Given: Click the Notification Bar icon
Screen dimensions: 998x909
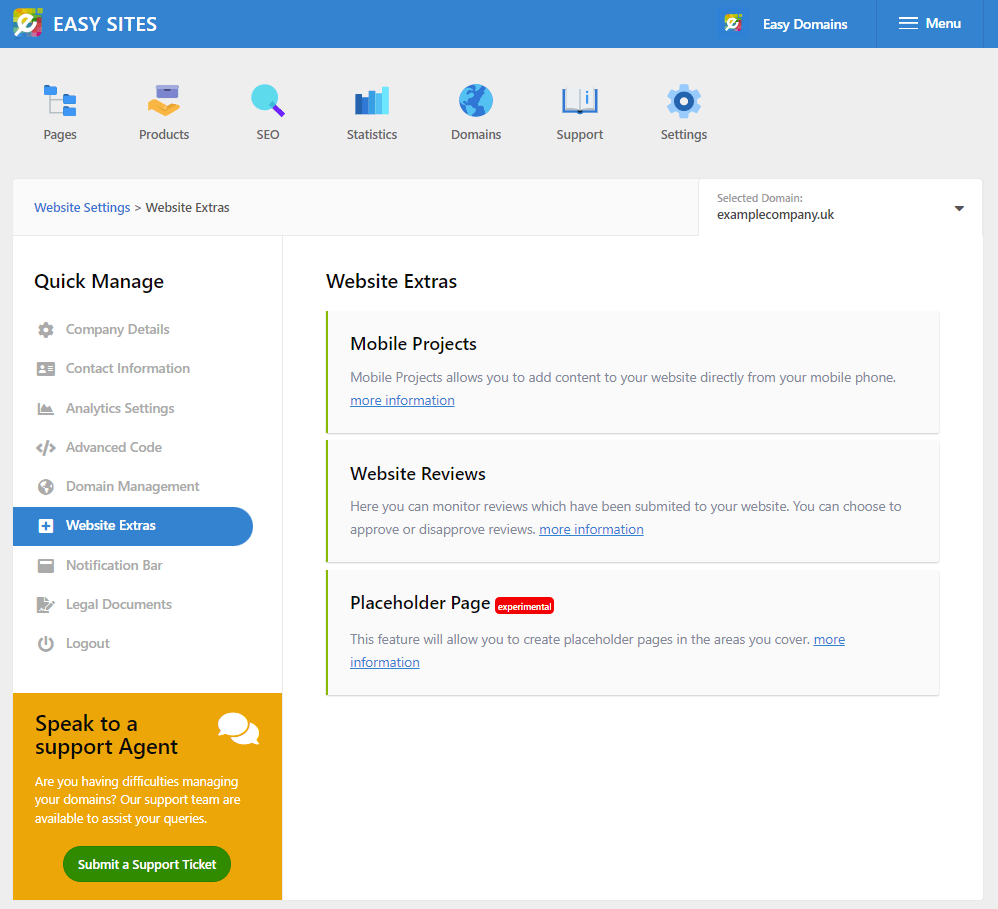Looking at the screenshot, I should [46, 566].
